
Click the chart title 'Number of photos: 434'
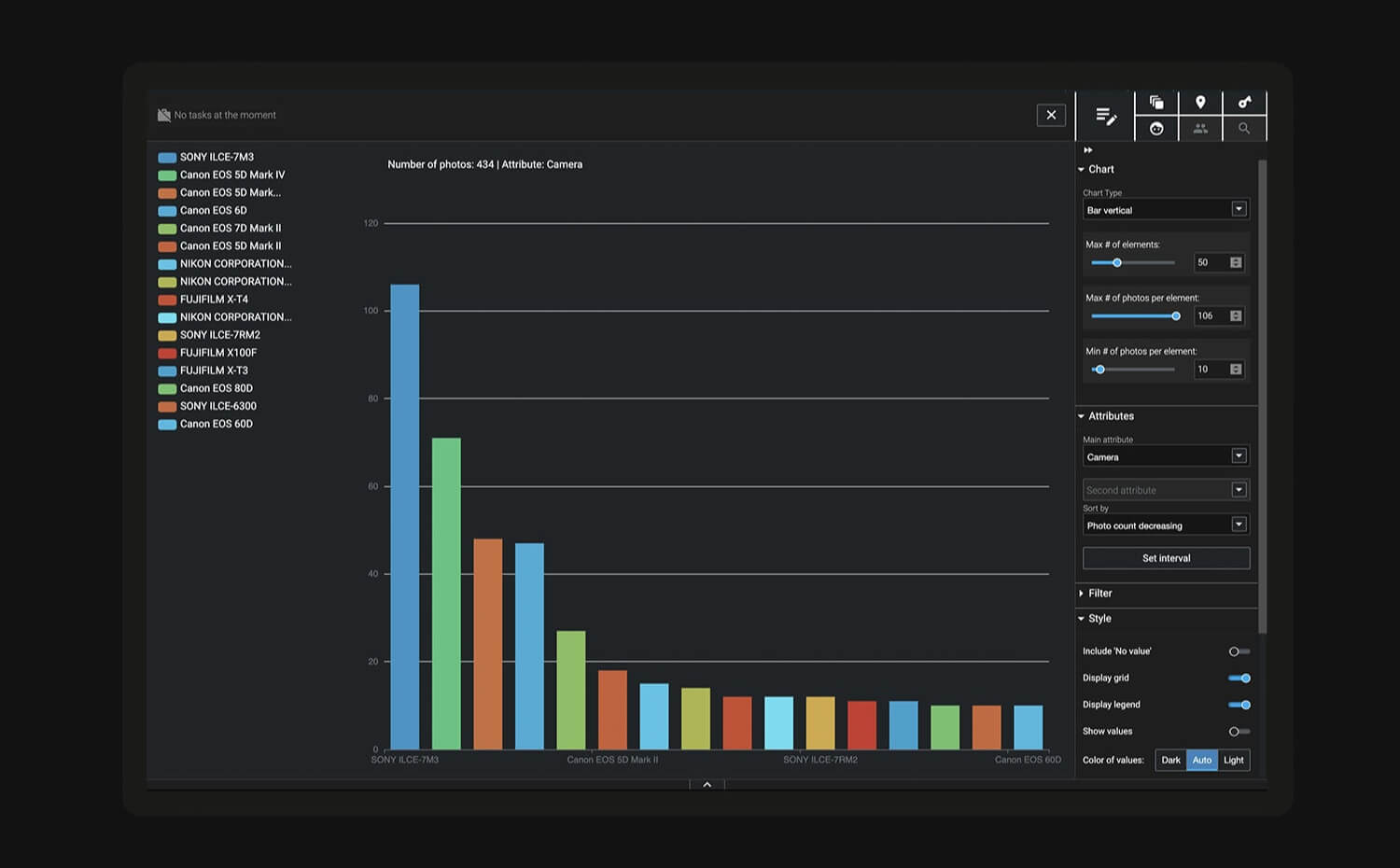(441, 164)
